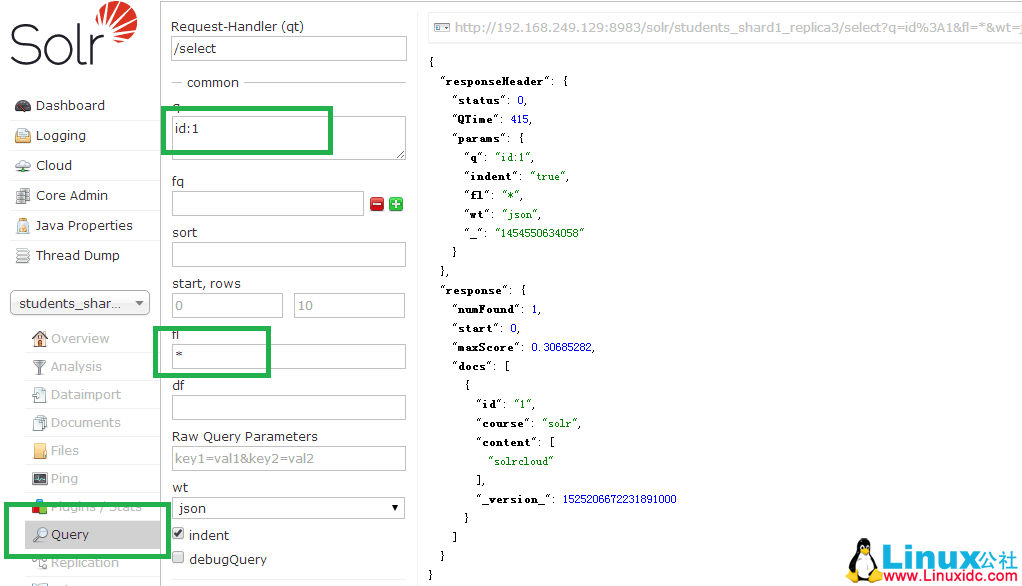This screenshot has height=586, width=1022.
Task: Open the wt json format dropdown
Action: pyautogui.click(x=288, y=508)
